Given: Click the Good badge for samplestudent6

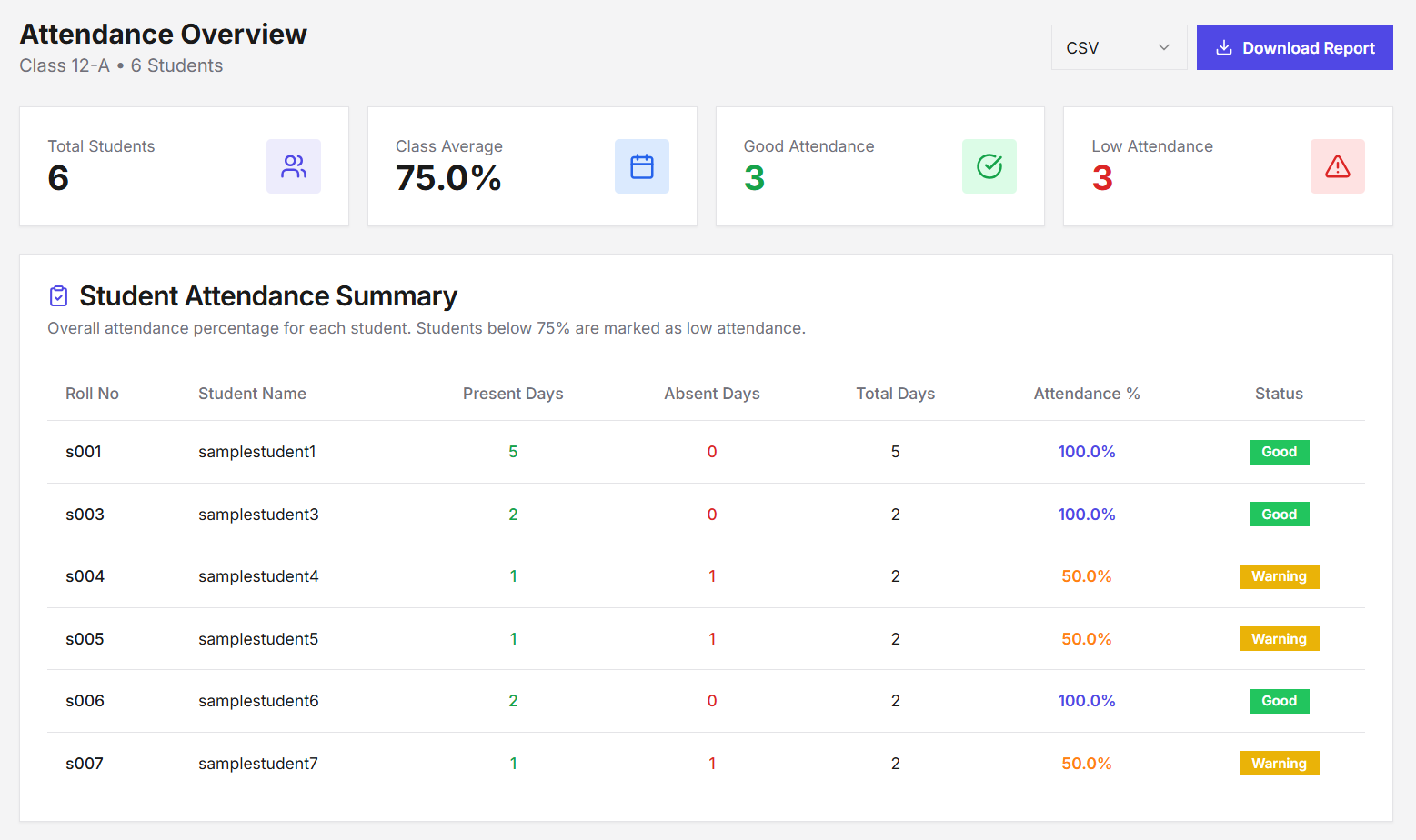Looking at the screenshot, I should click(x=1279, y=701).
